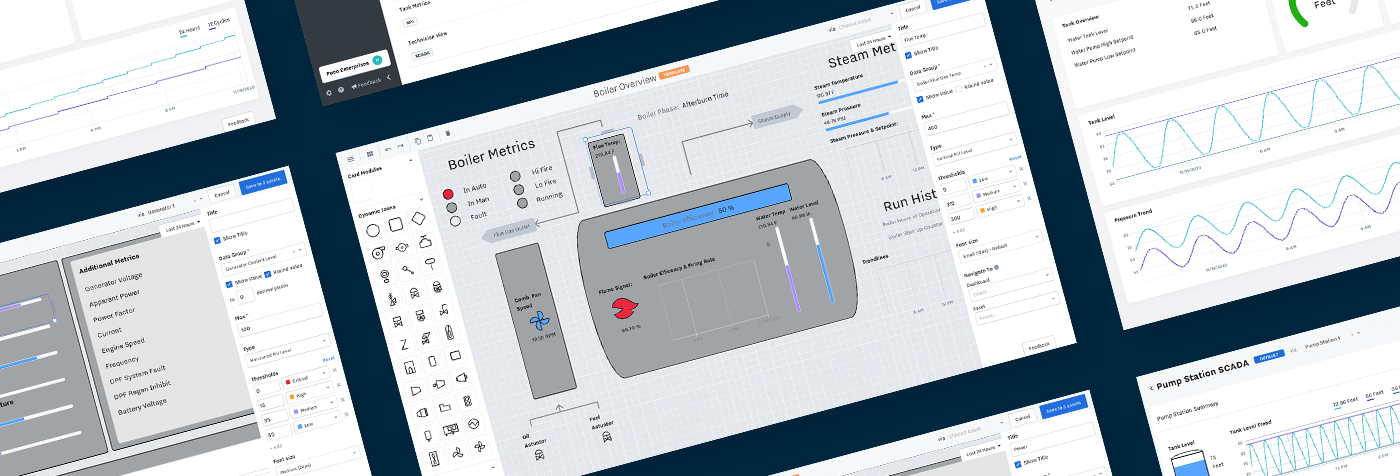Select the blue fan icon in Comb. Fan Speed
Viewport: 1400px width, 476px height.
538,322
